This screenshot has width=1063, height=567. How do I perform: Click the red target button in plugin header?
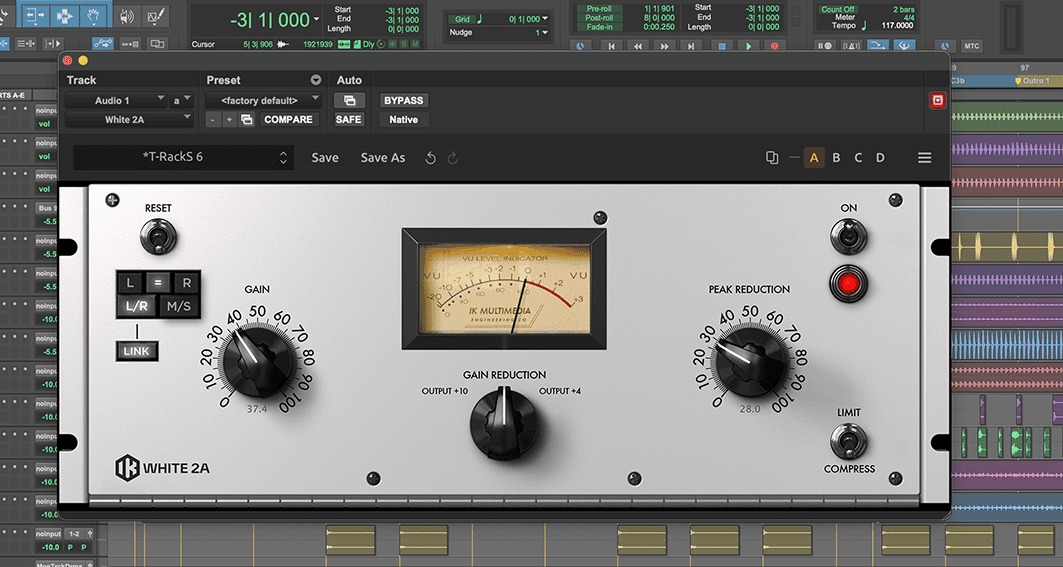(x=938, y=100)
